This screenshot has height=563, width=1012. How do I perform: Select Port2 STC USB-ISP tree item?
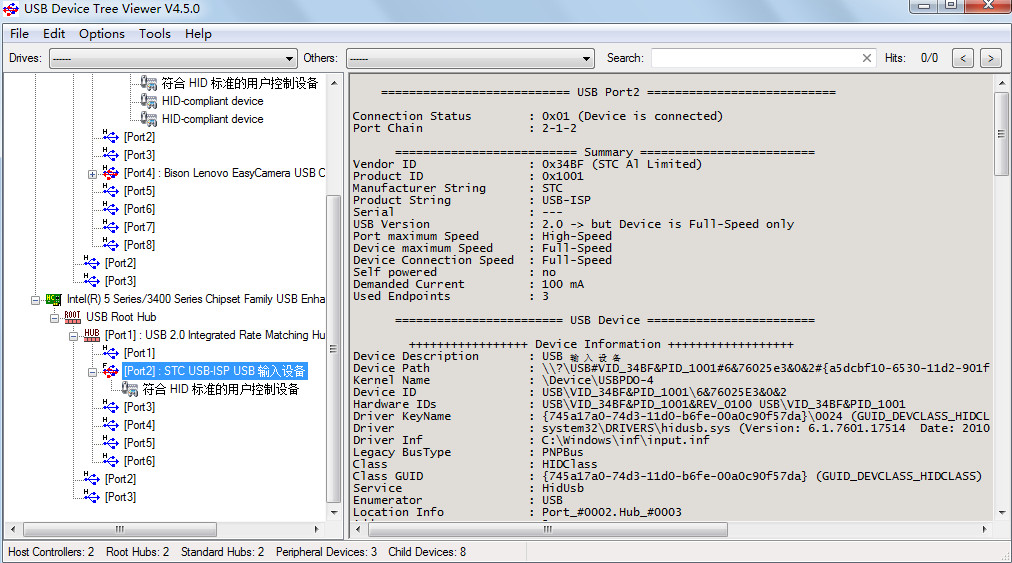pos(214,371)
